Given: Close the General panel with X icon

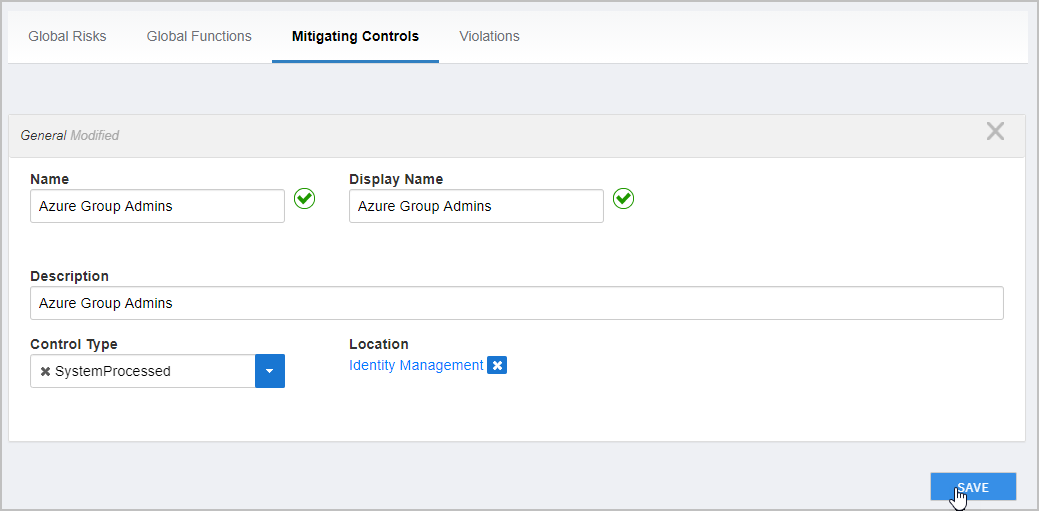Looking at the screenshot, I should [x=995, y=132].
